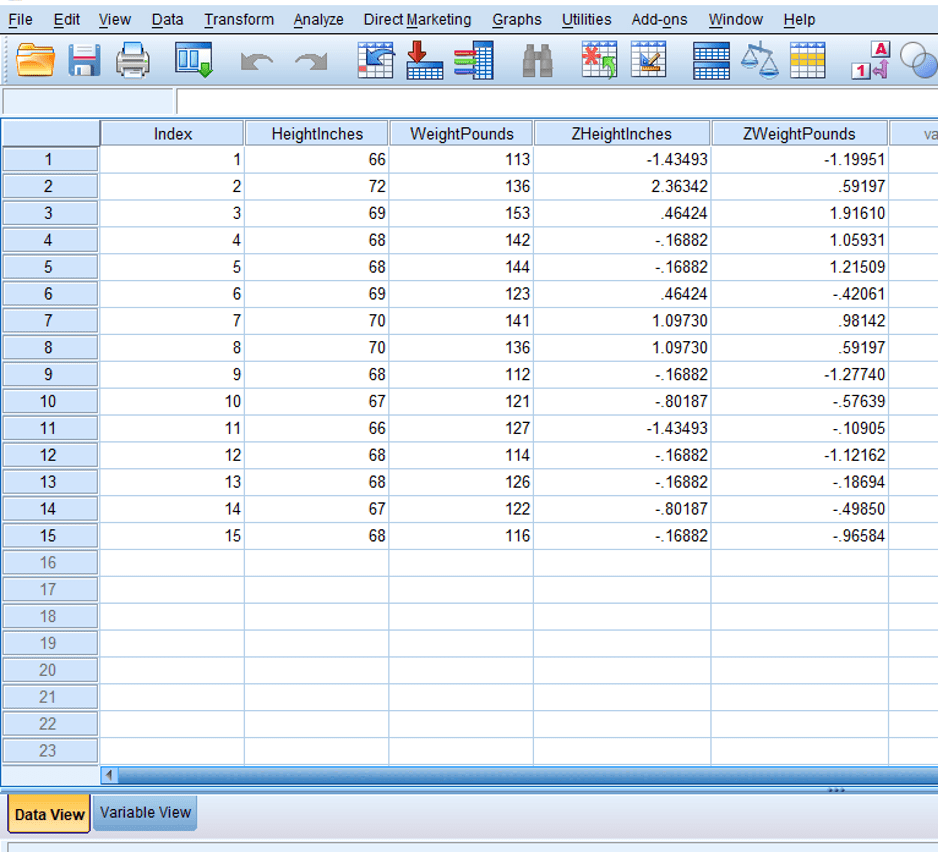Viewport: 939px width, 852px height.
Task: Use the Find binoculars icon to search data
Action: (x=538, y=60)
